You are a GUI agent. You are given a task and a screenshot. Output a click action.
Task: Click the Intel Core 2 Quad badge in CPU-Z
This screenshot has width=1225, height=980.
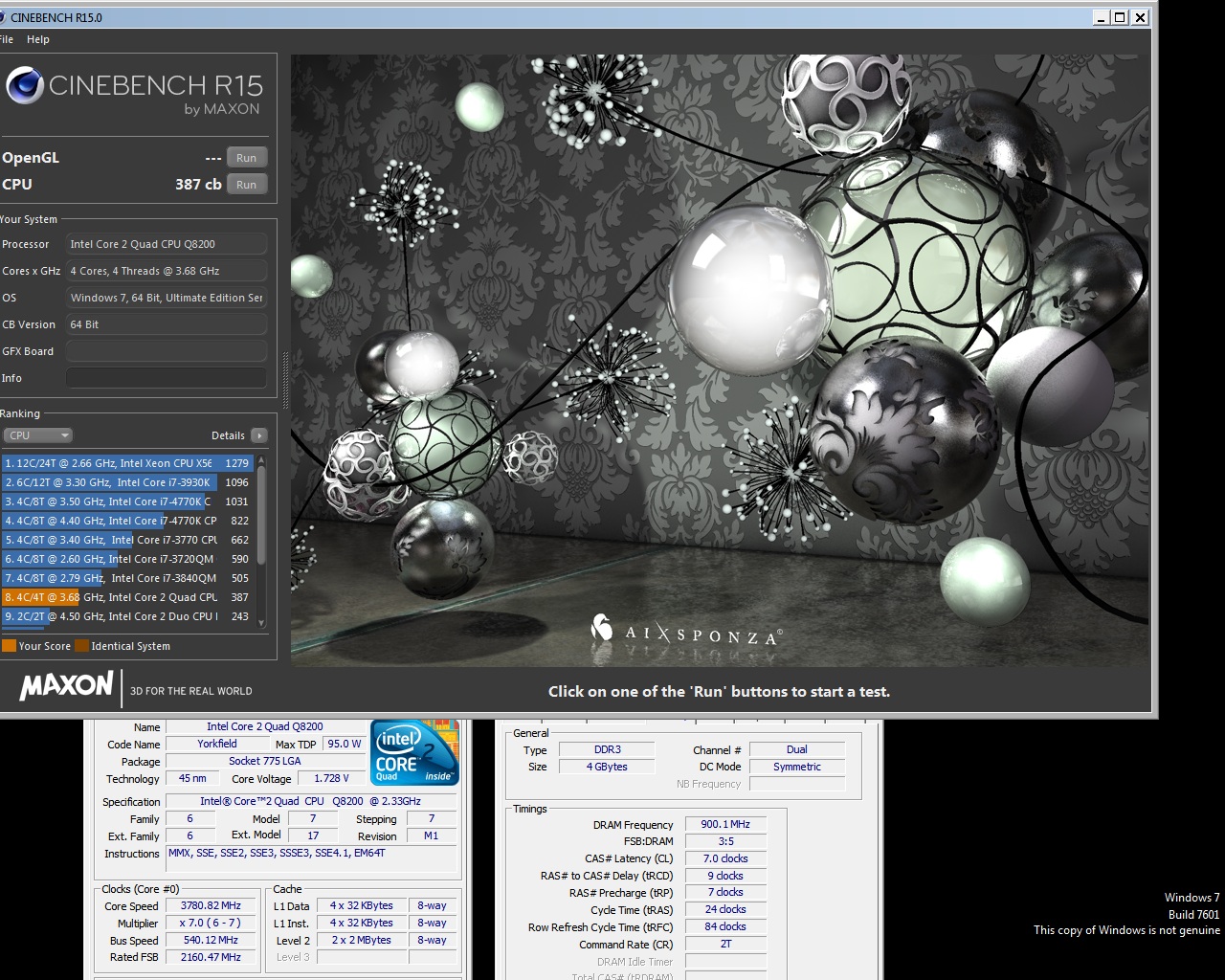[414, 753]
